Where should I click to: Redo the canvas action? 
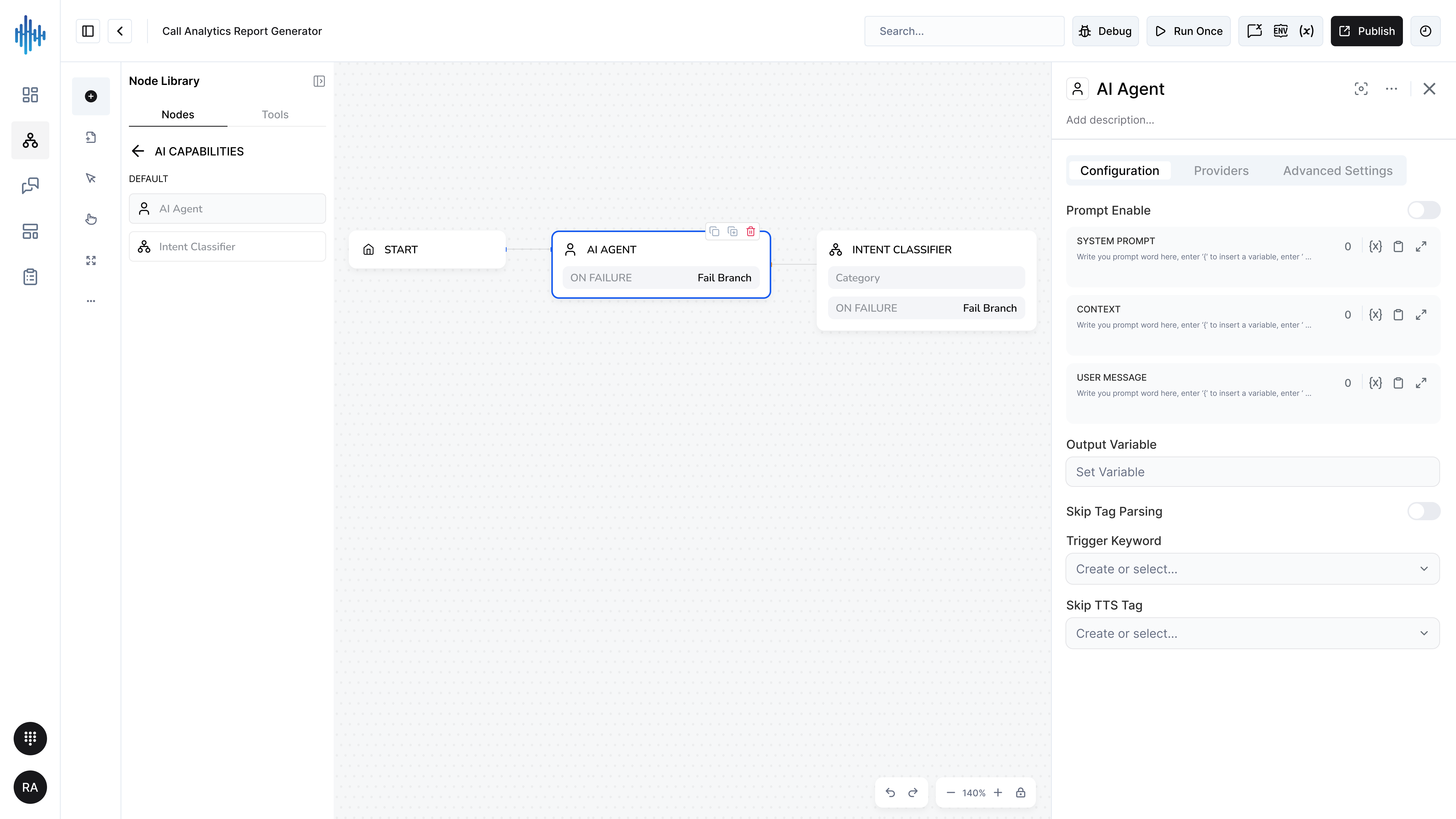913,792
